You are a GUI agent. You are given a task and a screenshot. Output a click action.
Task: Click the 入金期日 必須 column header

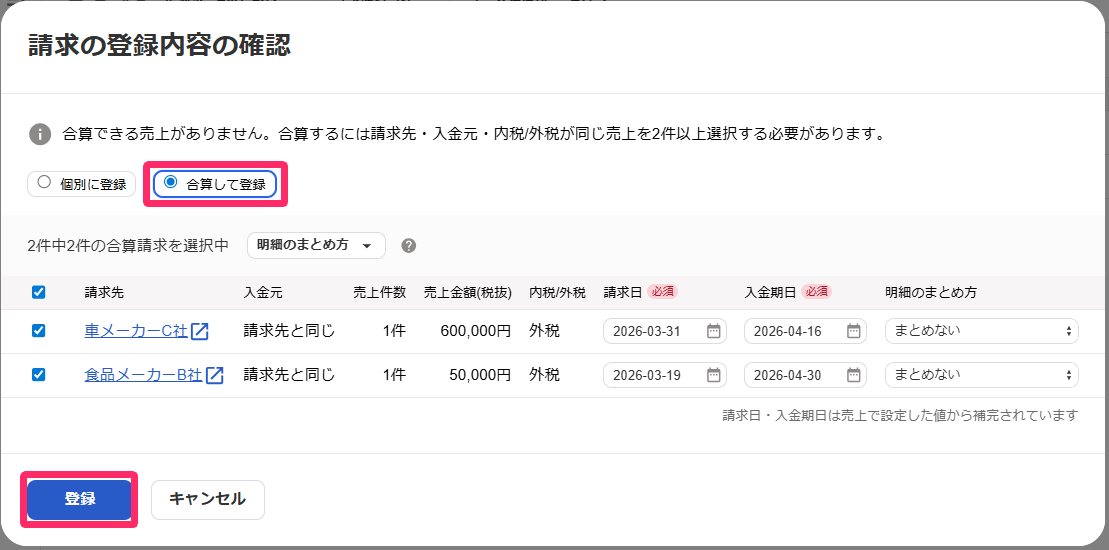coord(789,292)
